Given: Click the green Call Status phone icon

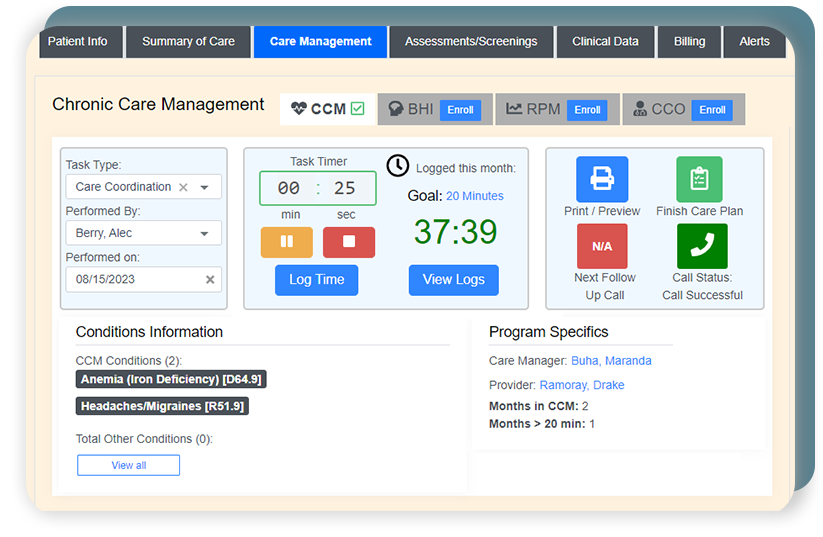Looking at the screenshot, I should [702, 246].
